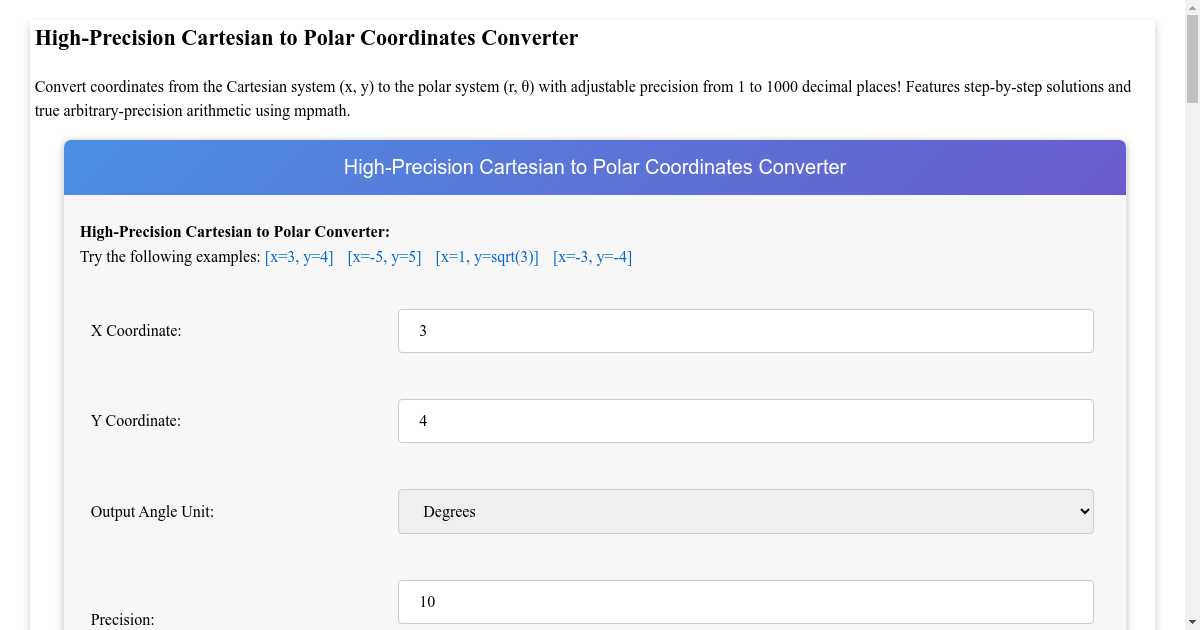Click the "Output Angle Unit:" label

point(152,512)
